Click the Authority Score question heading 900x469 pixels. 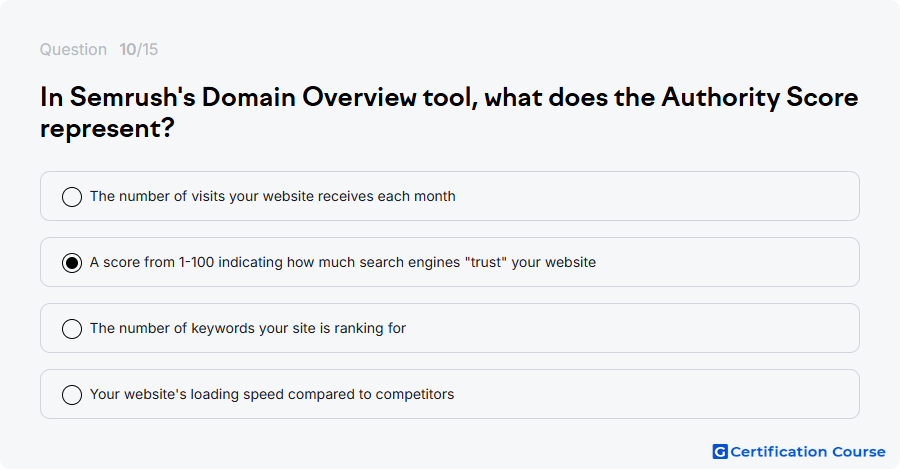[449, 113]
